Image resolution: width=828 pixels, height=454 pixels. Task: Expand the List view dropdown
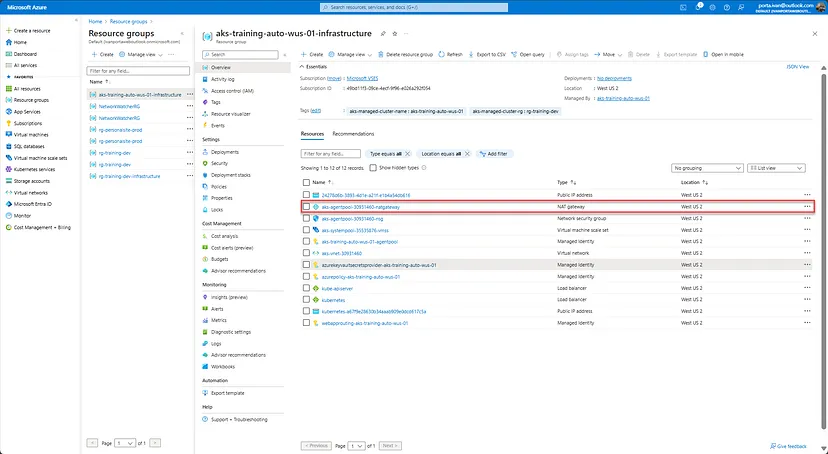(x=781, y=168)
